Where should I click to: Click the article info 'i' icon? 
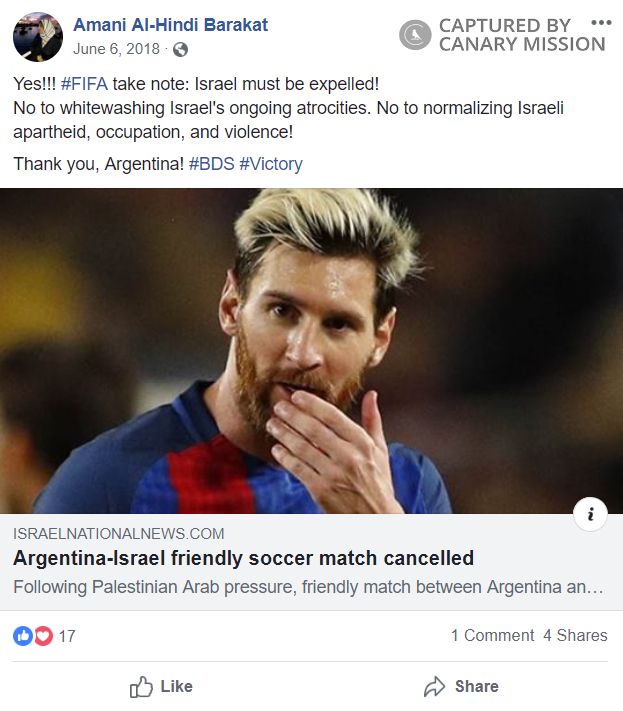(x=590, y=514)
